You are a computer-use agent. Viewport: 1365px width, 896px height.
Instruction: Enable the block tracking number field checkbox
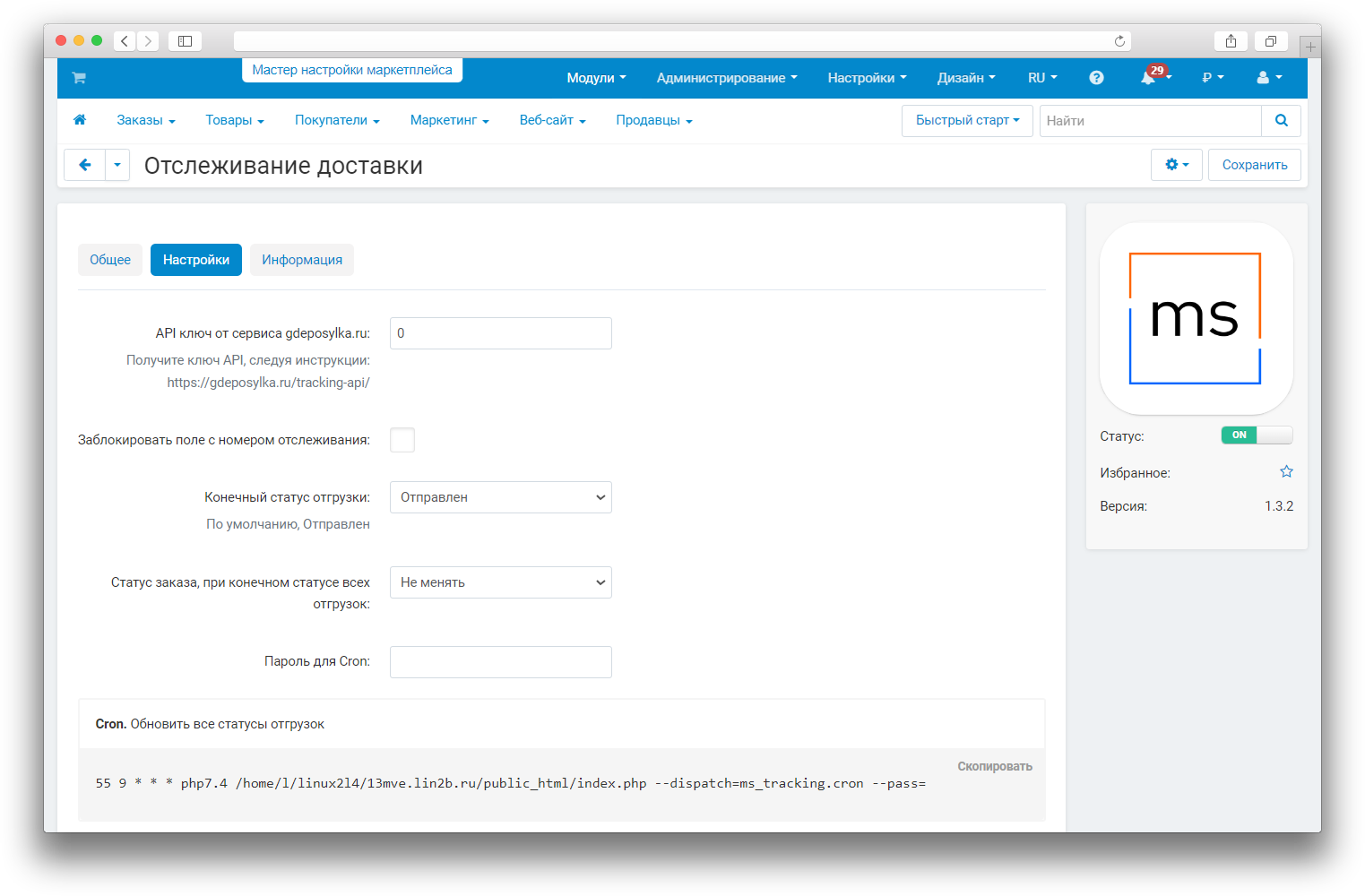(x=402, y=440)
